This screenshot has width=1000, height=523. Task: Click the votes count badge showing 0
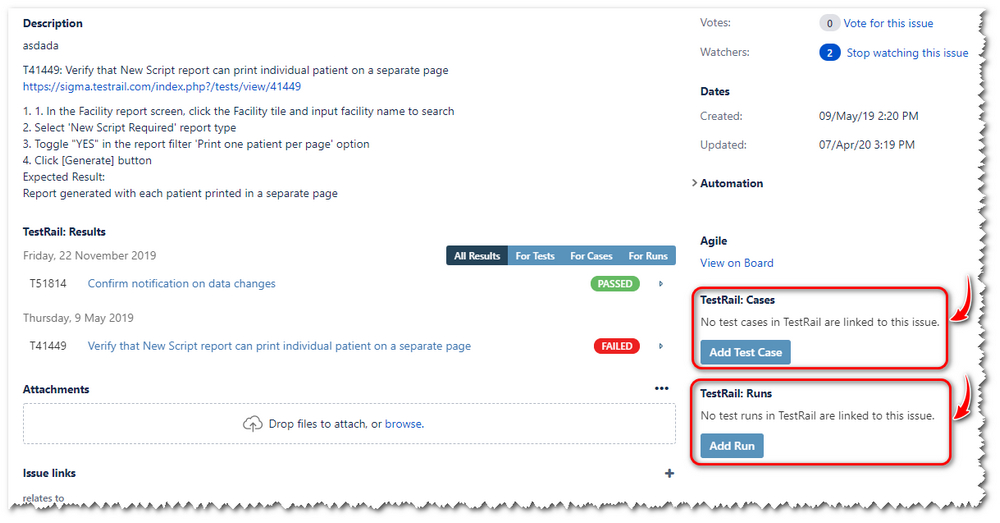tap(829, 24)
